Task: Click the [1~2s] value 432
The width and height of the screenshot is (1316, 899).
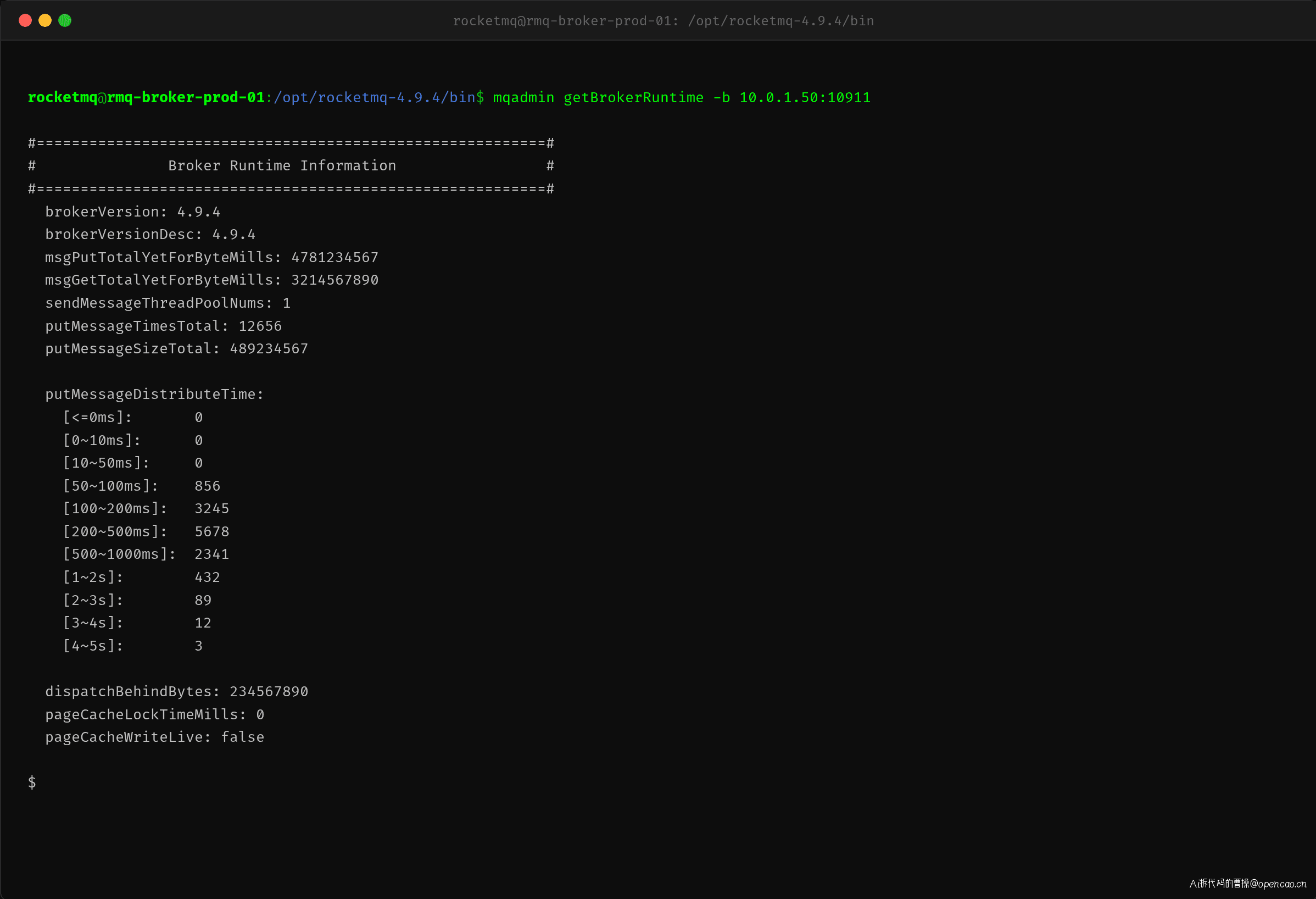Action: [x=207, y=577]
